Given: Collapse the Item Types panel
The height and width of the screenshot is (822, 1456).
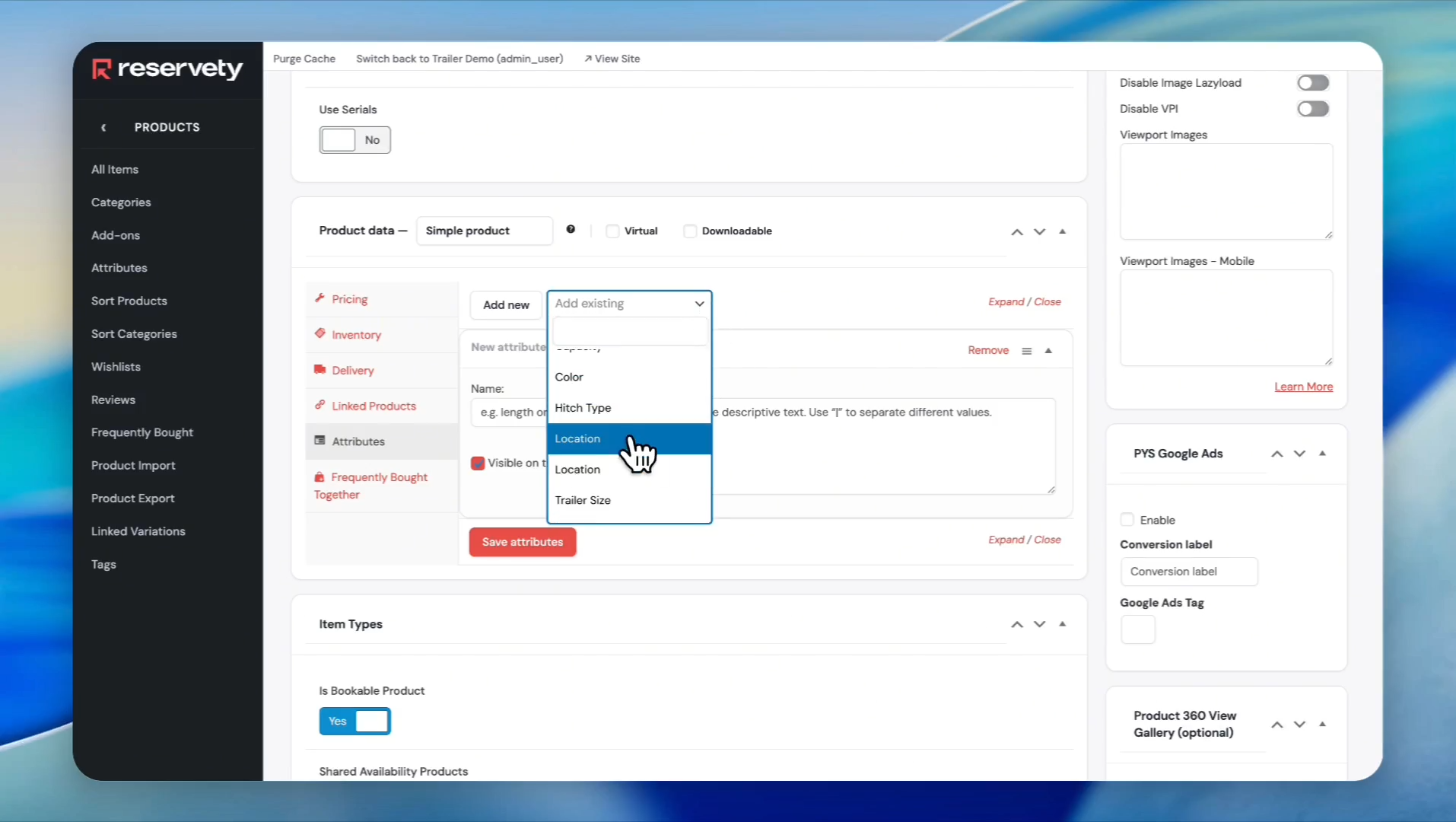Looking at the screenshot, I should coord(1063,624).
